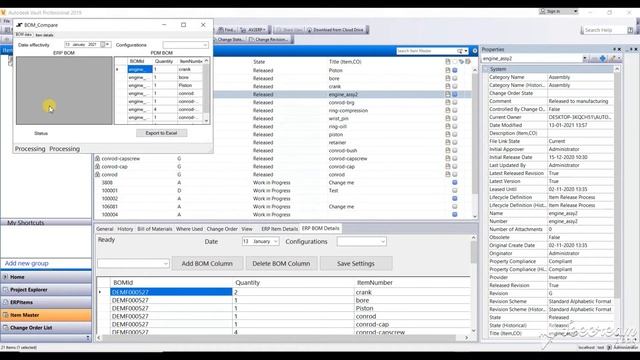Click the Properties panel vertical scrollbar
Viewport: 640px width, 360px height.
[x=617, y=202]
